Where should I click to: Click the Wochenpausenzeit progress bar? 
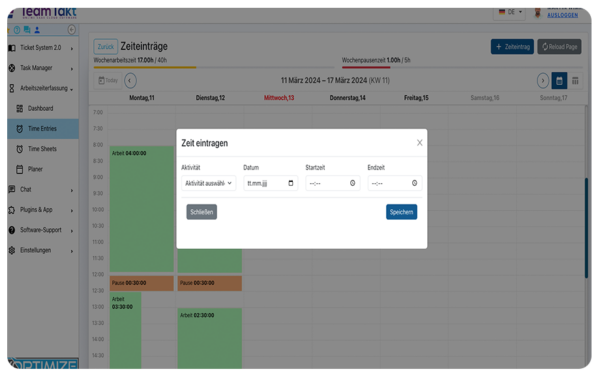point(462,67)
